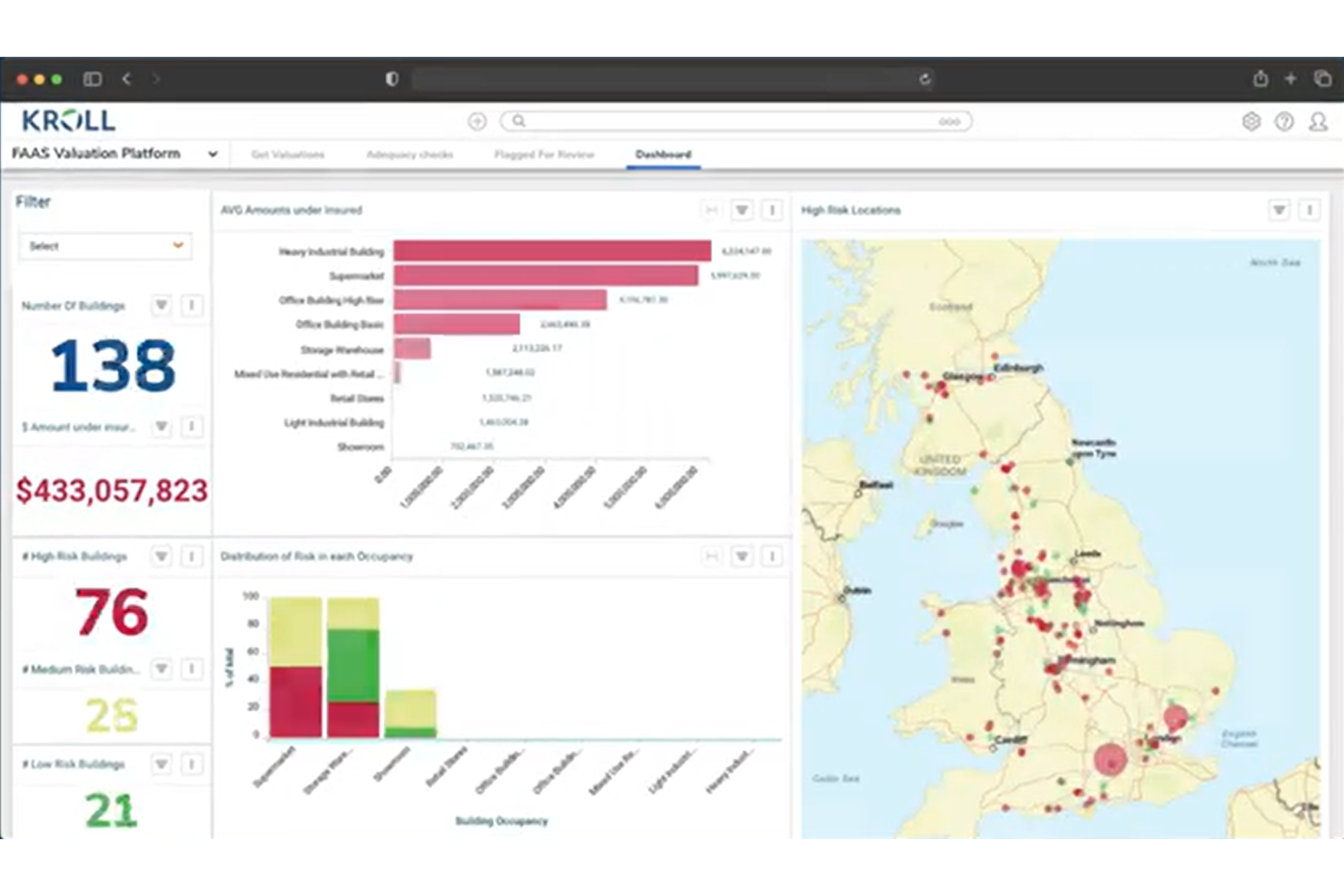1344x896 pixels.
Task: Click the shield icon in the browser toolbar
Action: tap(390, 79)
